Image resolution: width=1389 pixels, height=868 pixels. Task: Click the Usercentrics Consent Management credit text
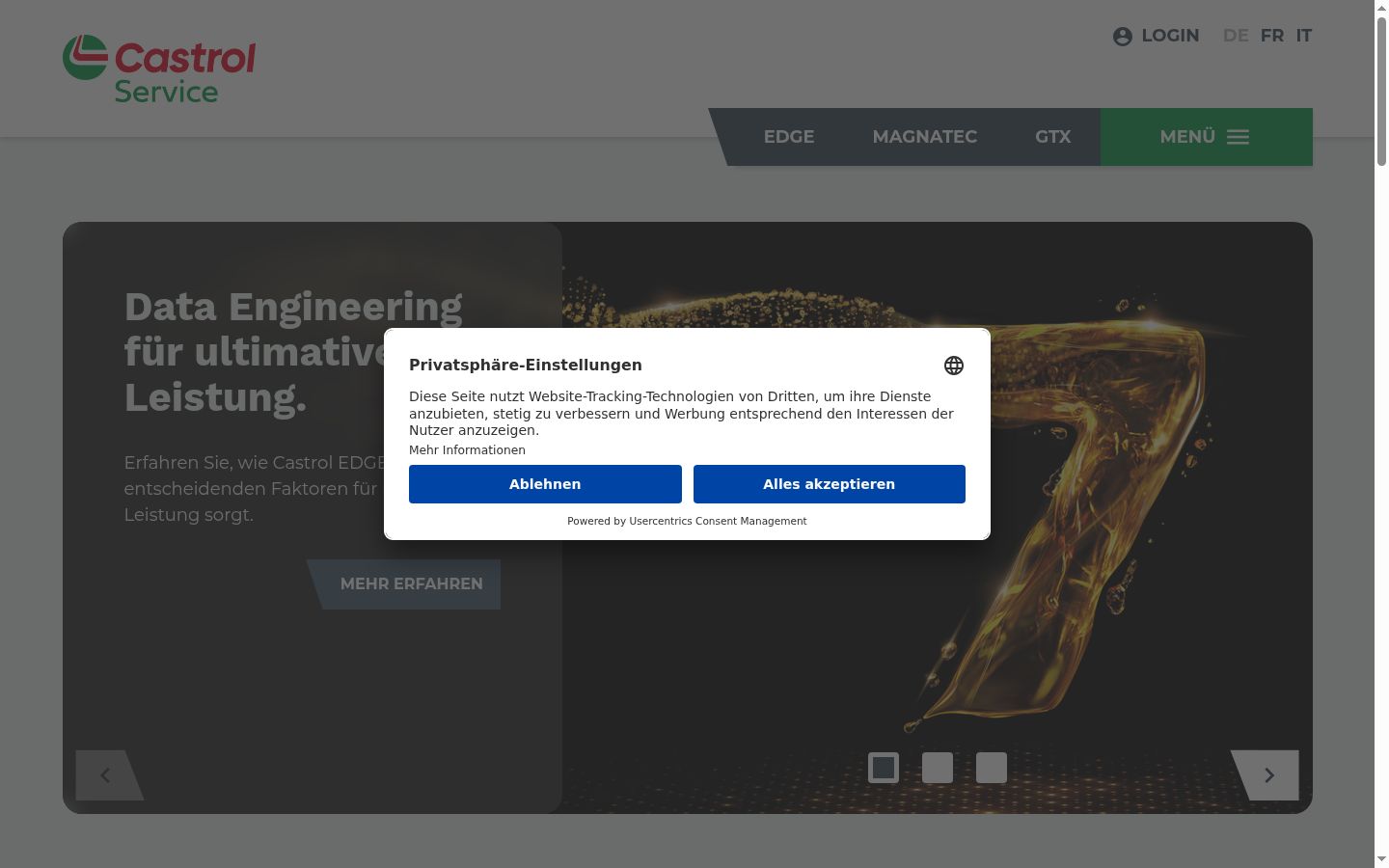[718, 521]
